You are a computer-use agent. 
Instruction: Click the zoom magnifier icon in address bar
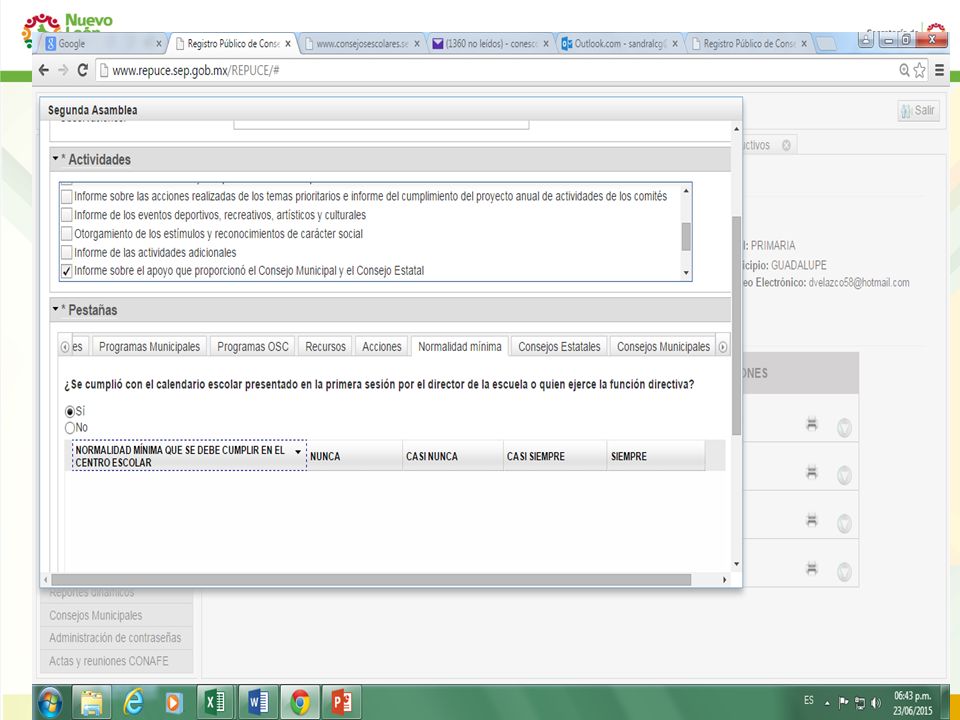(x=904, y=70)
